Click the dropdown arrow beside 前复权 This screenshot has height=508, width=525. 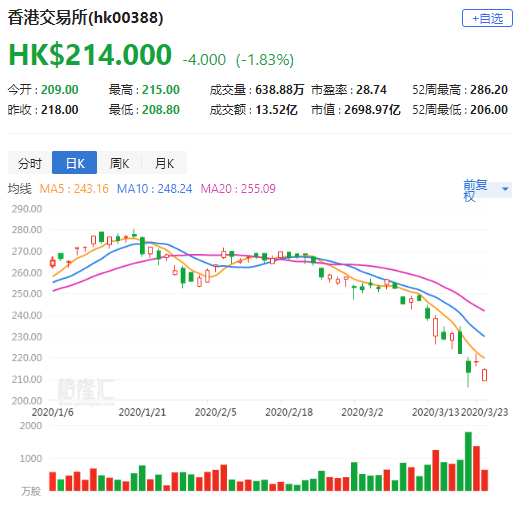505,189
